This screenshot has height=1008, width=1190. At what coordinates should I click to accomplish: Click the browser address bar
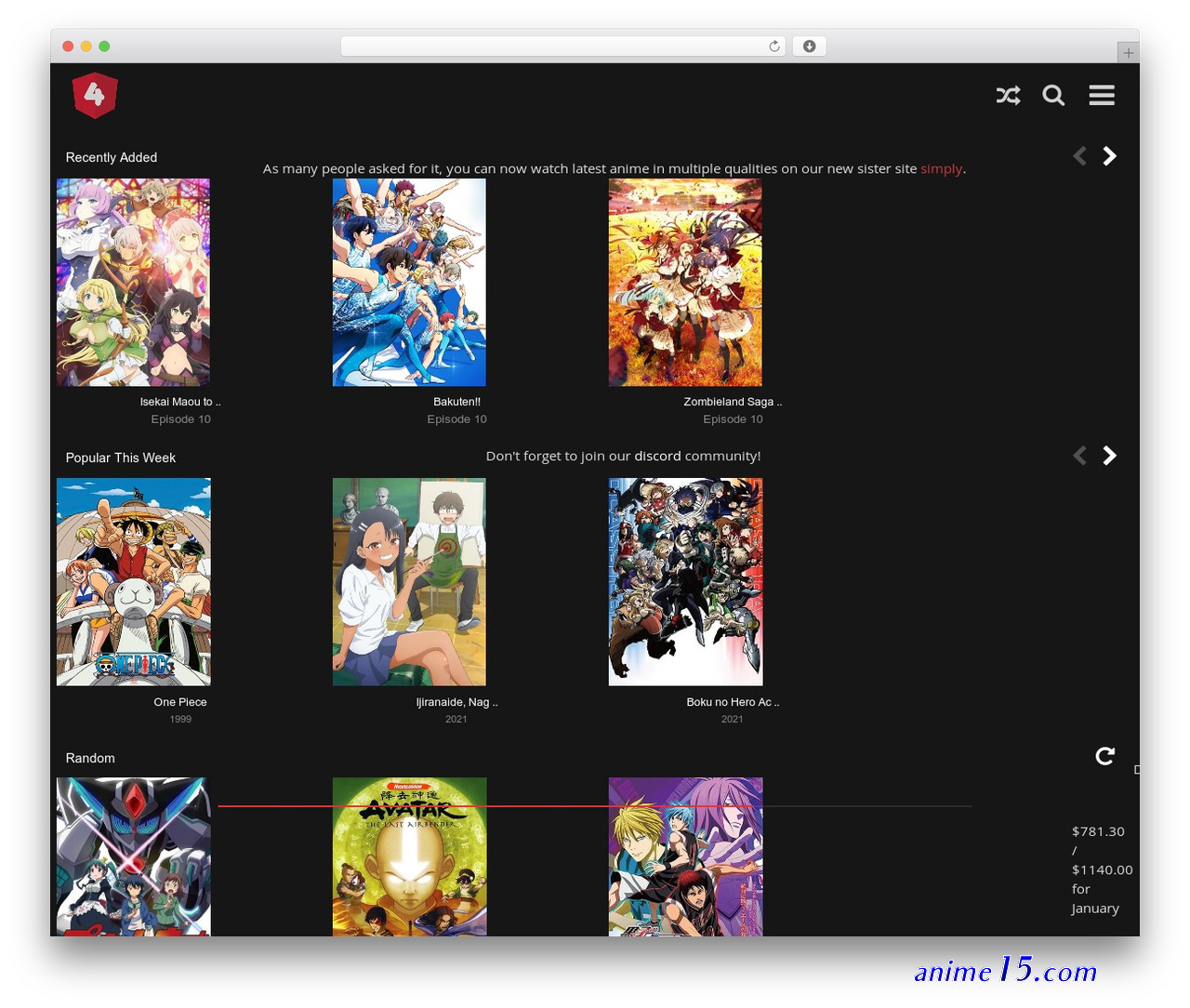(x=562, y=46)
